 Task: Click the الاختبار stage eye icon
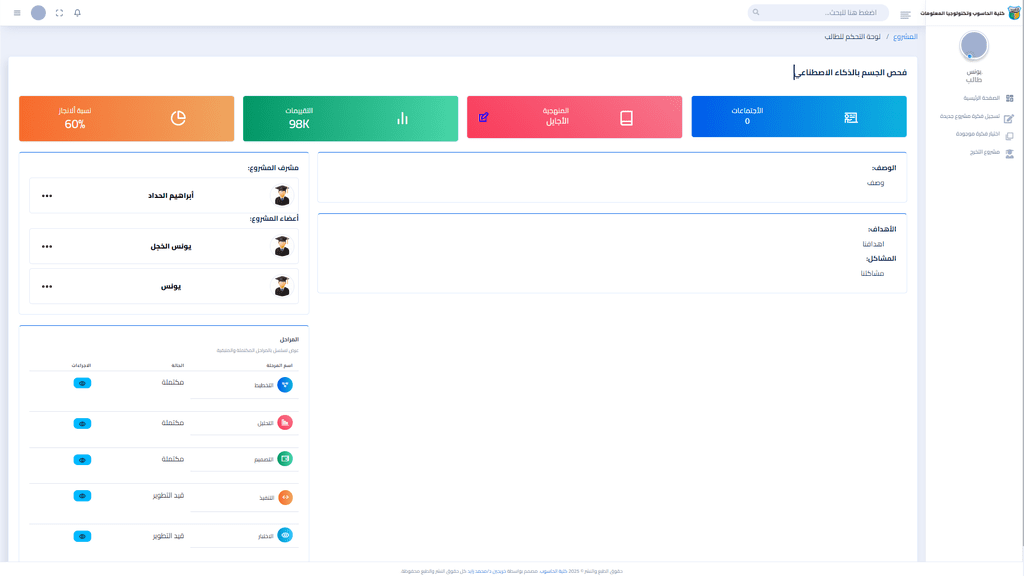coord(285,535)
